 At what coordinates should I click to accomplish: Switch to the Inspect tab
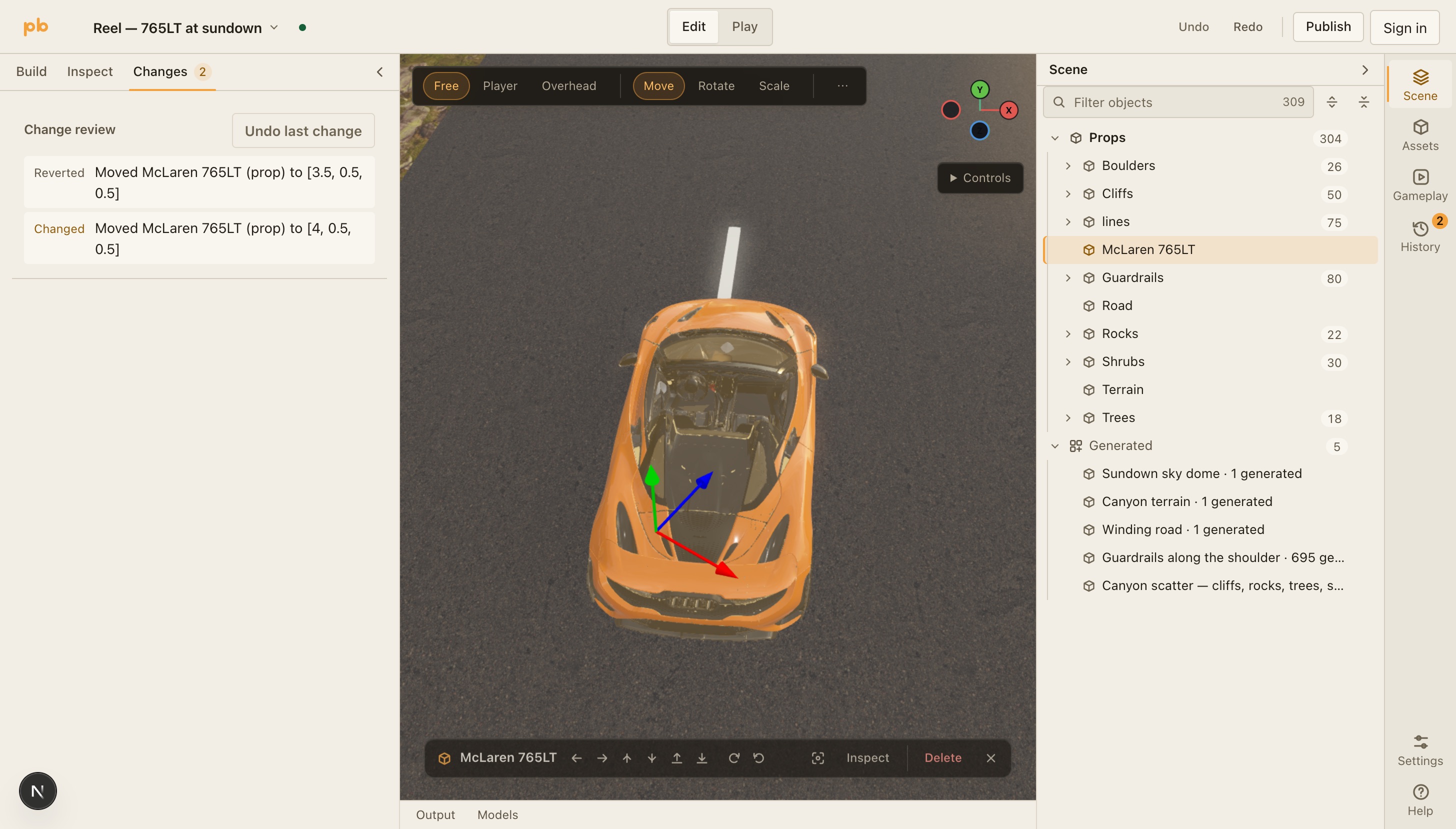pyautogui.click(x=89, y=71)
